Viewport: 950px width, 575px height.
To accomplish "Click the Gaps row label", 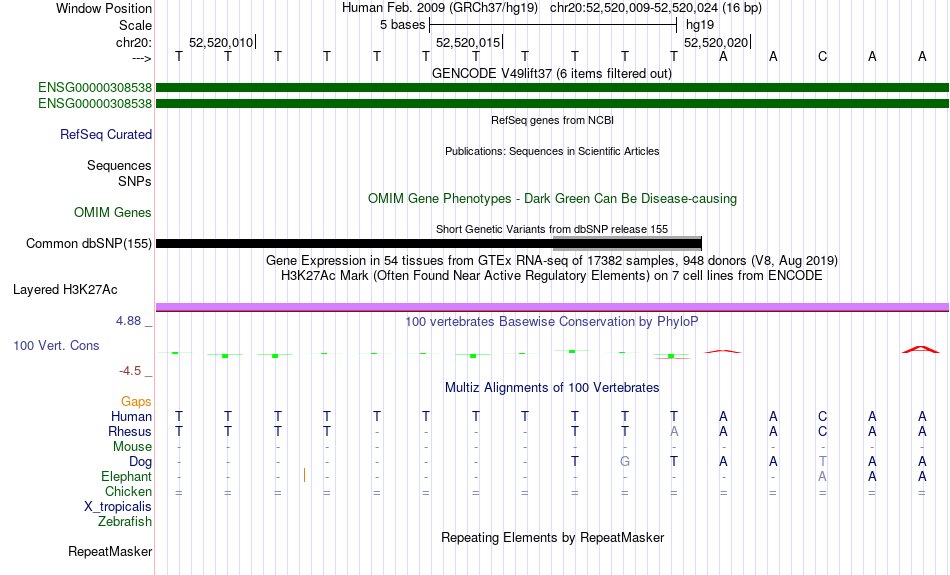I will click(x=136, y=402).
